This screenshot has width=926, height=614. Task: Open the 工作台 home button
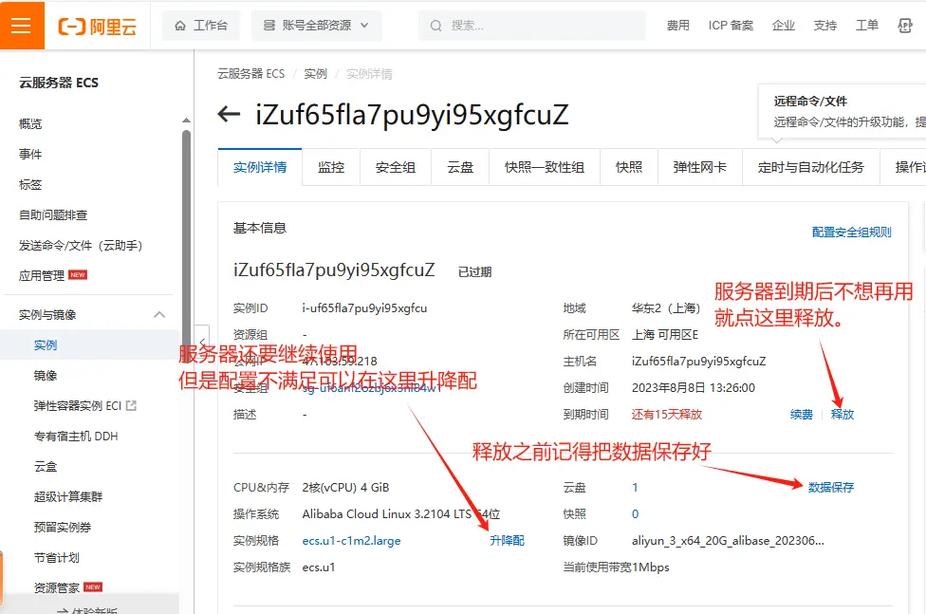click(201, 25)
